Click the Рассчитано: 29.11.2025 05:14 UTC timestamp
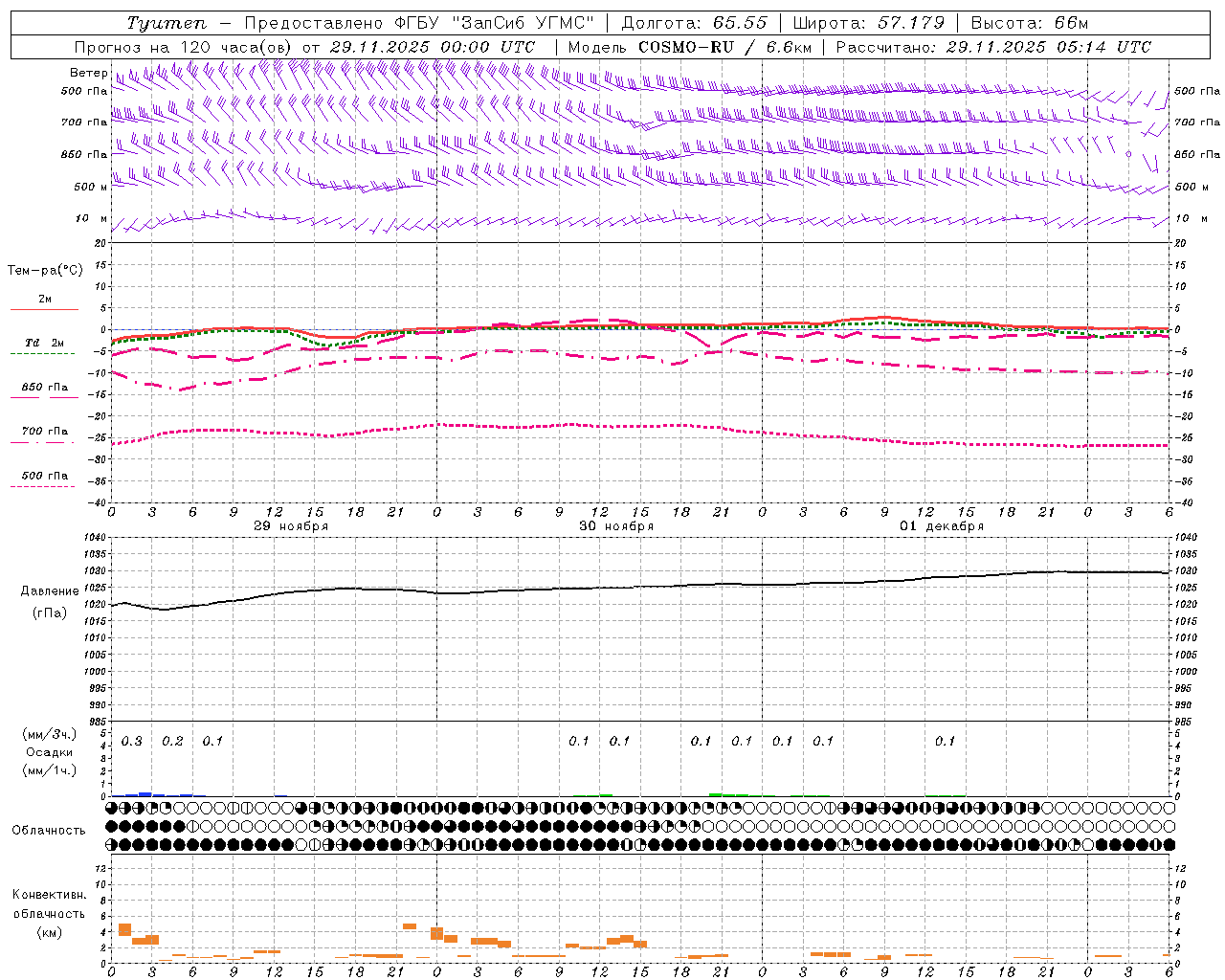Image resolution: width=1225 pixels, height=980 pixels. click(993, 46)
